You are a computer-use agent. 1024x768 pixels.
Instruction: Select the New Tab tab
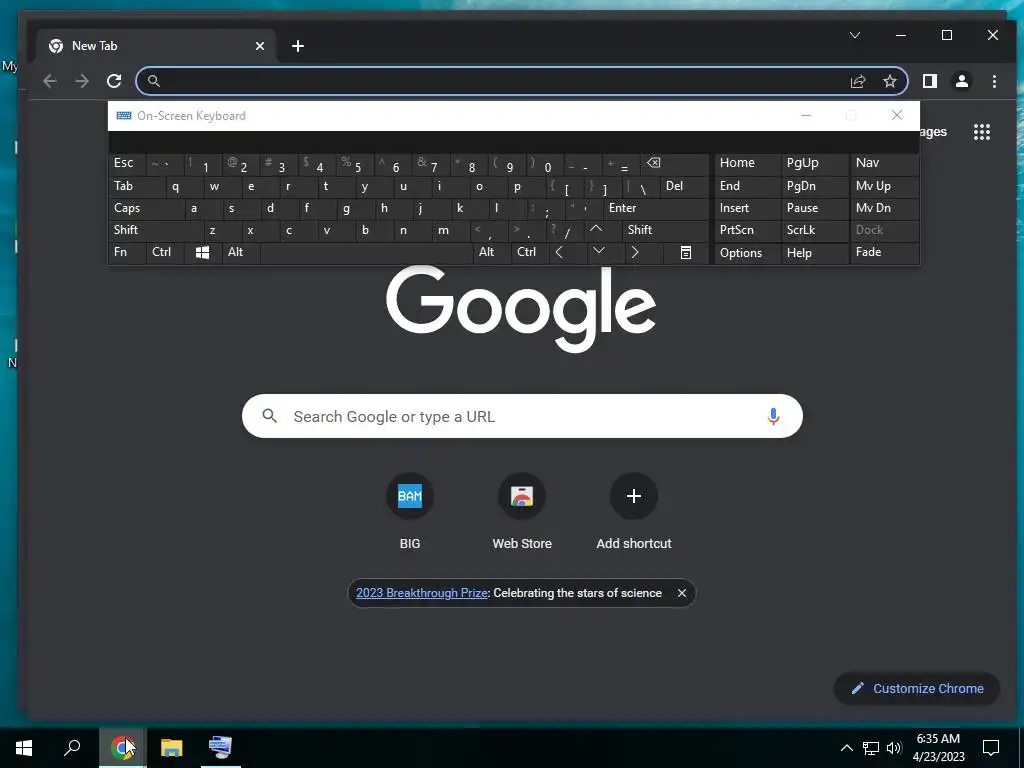coord(157,46)
